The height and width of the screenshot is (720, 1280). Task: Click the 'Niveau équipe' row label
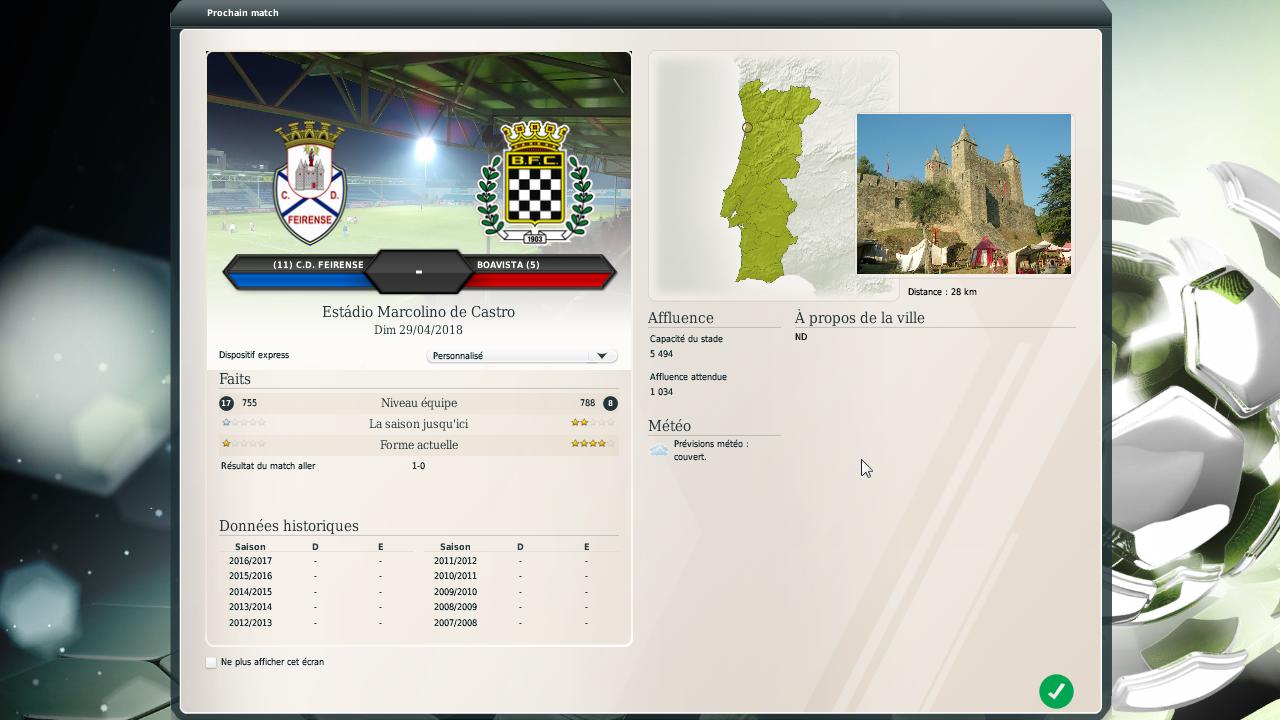tap(419, 403)
